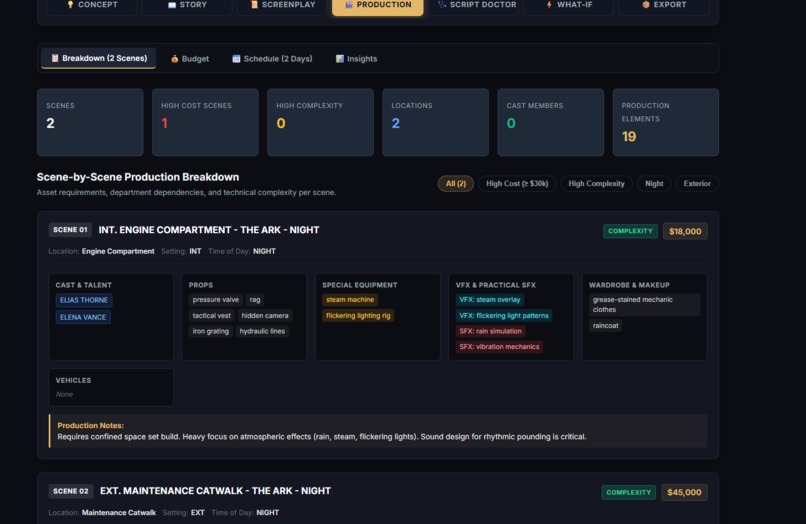Click the Budget money bag icon
Viewport: 806px width, 524px height.
coord(175,59)
